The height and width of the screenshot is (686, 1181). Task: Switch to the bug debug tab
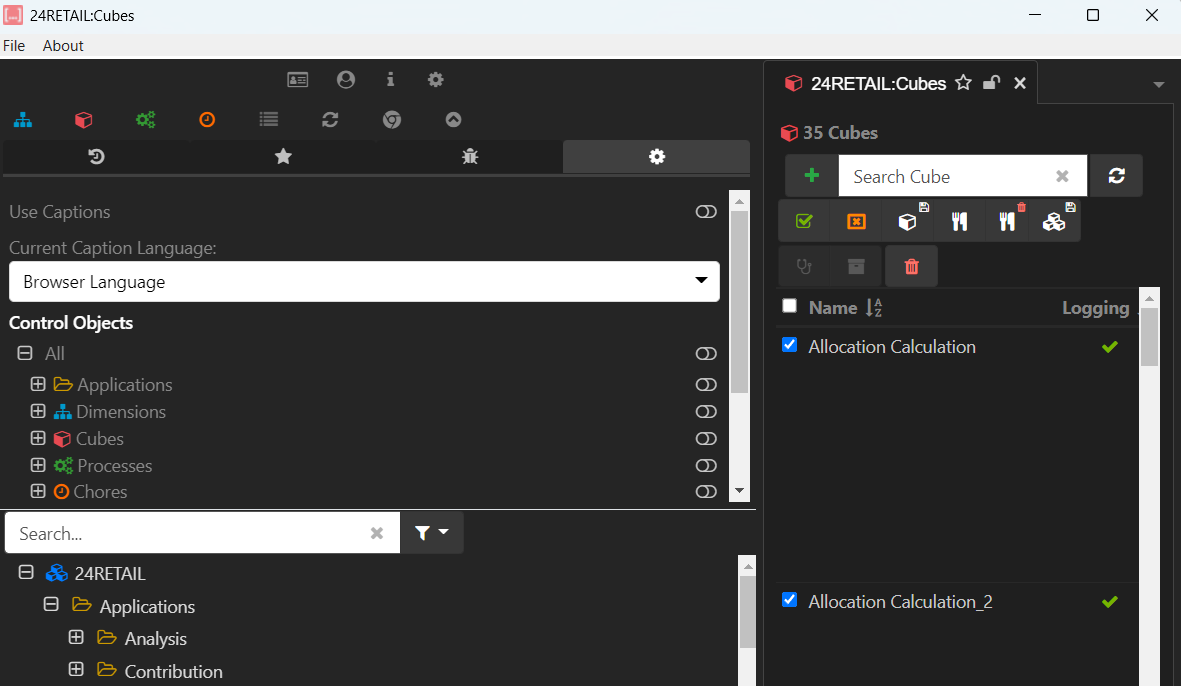click(470, 157)
